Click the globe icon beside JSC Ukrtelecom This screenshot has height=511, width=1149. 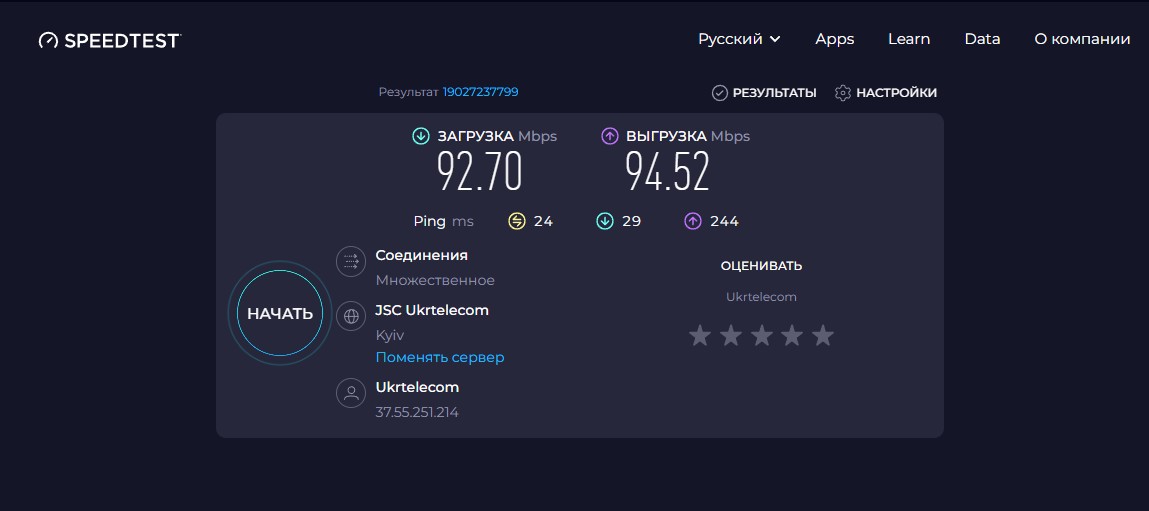click(x=351, y=317)
